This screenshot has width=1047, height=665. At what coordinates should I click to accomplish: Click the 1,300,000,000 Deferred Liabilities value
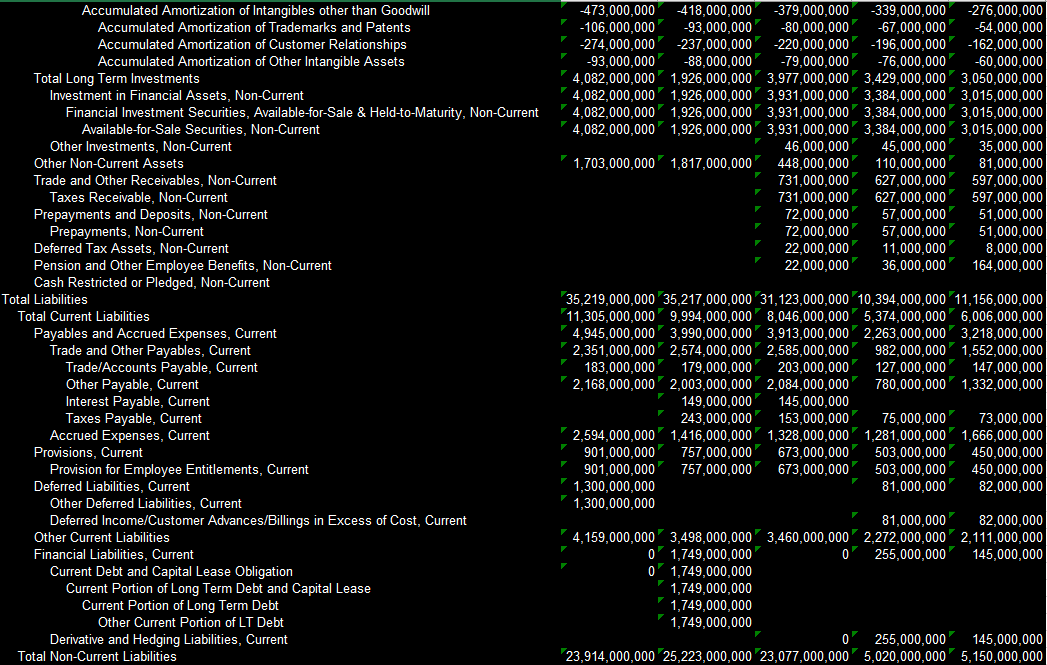pyautogui.click(x=614, y=486)
